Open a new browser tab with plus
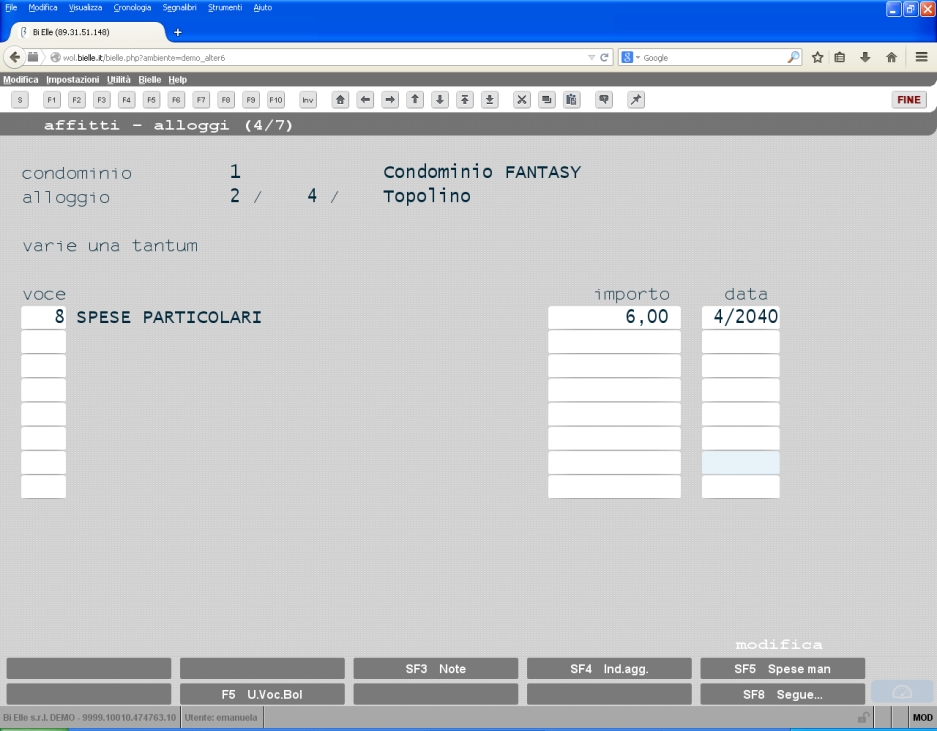Viewport: 937px width, 731px height. pyautogui.click(x=177, y=32)
